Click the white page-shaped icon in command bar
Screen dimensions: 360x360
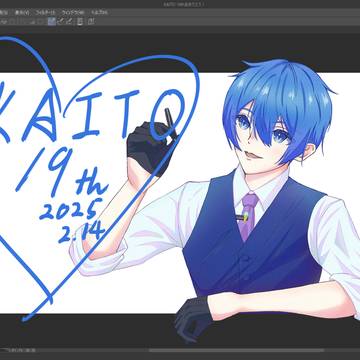80,21
